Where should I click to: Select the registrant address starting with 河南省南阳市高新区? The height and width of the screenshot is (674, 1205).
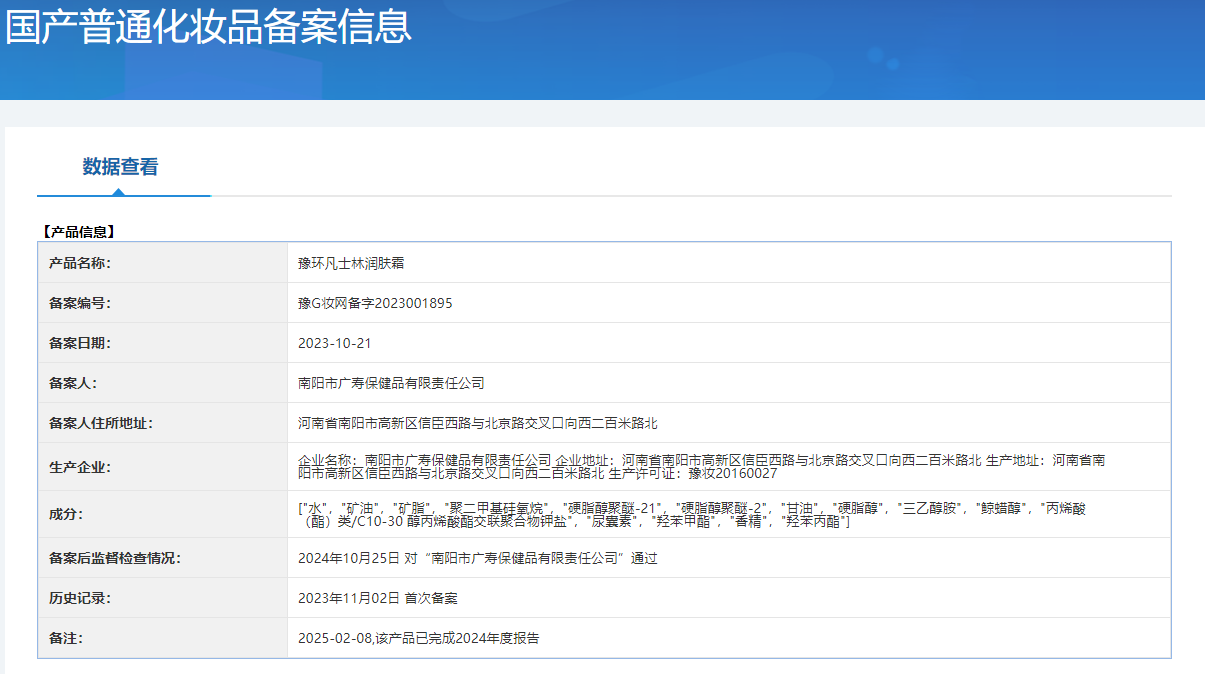pyautogui.click(x=477, y=423)
